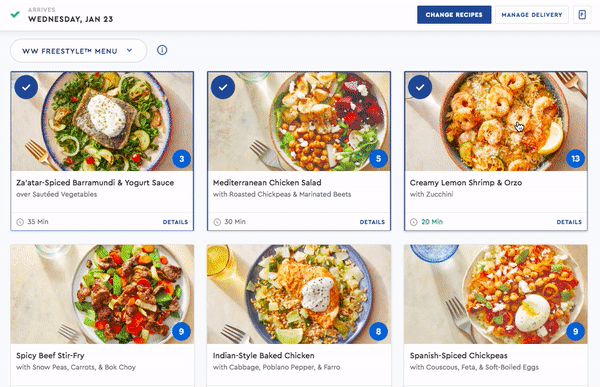Open the WW Freestyle Menu dropdown
Screen dimensions: 600x387
click(78, 51)
